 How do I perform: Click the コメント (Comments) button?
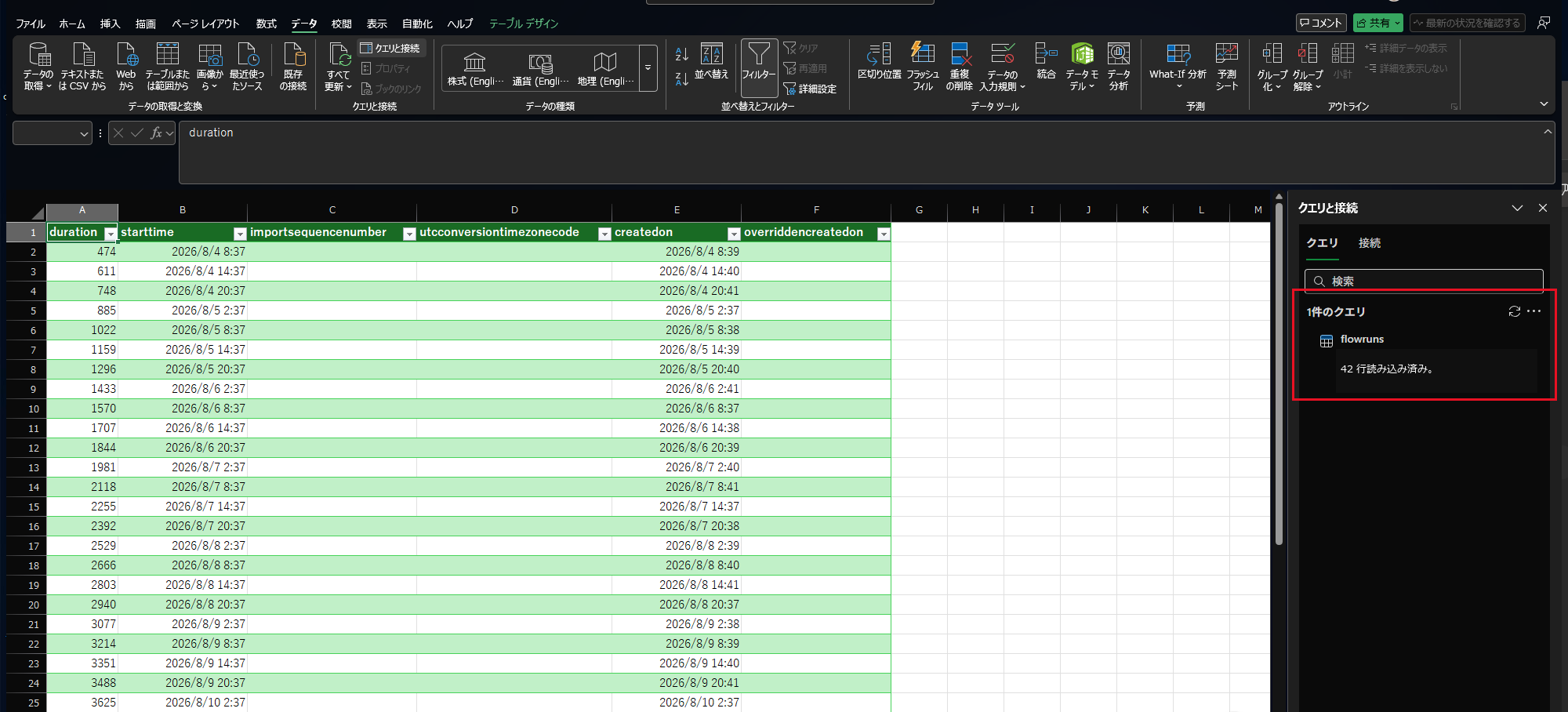pyautogui.click(x=1321, y=23)
